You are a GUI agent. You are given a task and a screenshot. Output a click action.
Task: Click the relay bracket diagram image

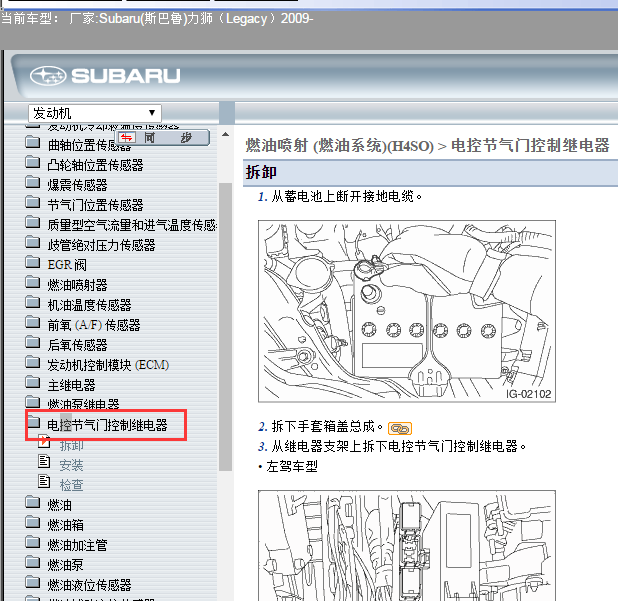(x=407, y=546)
